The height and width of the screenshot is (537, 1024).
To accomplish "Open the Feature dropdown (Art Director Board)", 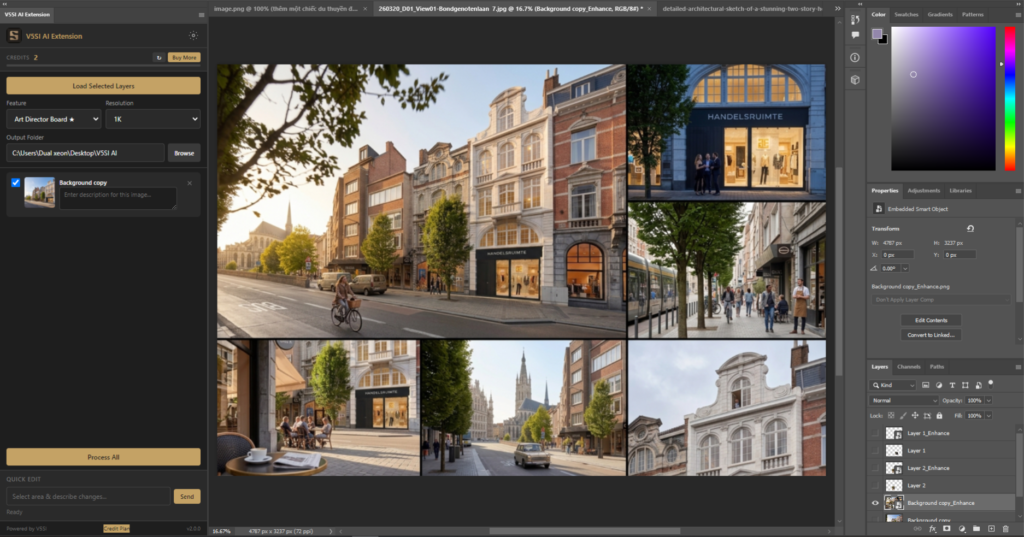I will (53, 119).
